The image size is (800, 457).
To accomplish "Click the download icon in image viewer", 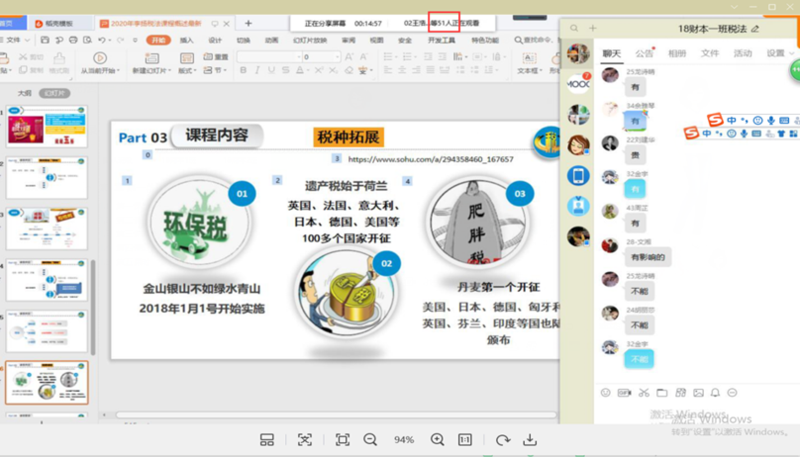I will pos(530,440).
